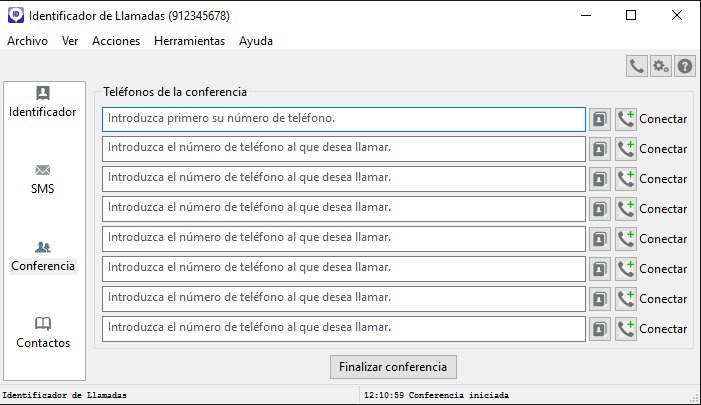Open the Identificador sidebar panel
701x405 pixels.
[43, 102]
